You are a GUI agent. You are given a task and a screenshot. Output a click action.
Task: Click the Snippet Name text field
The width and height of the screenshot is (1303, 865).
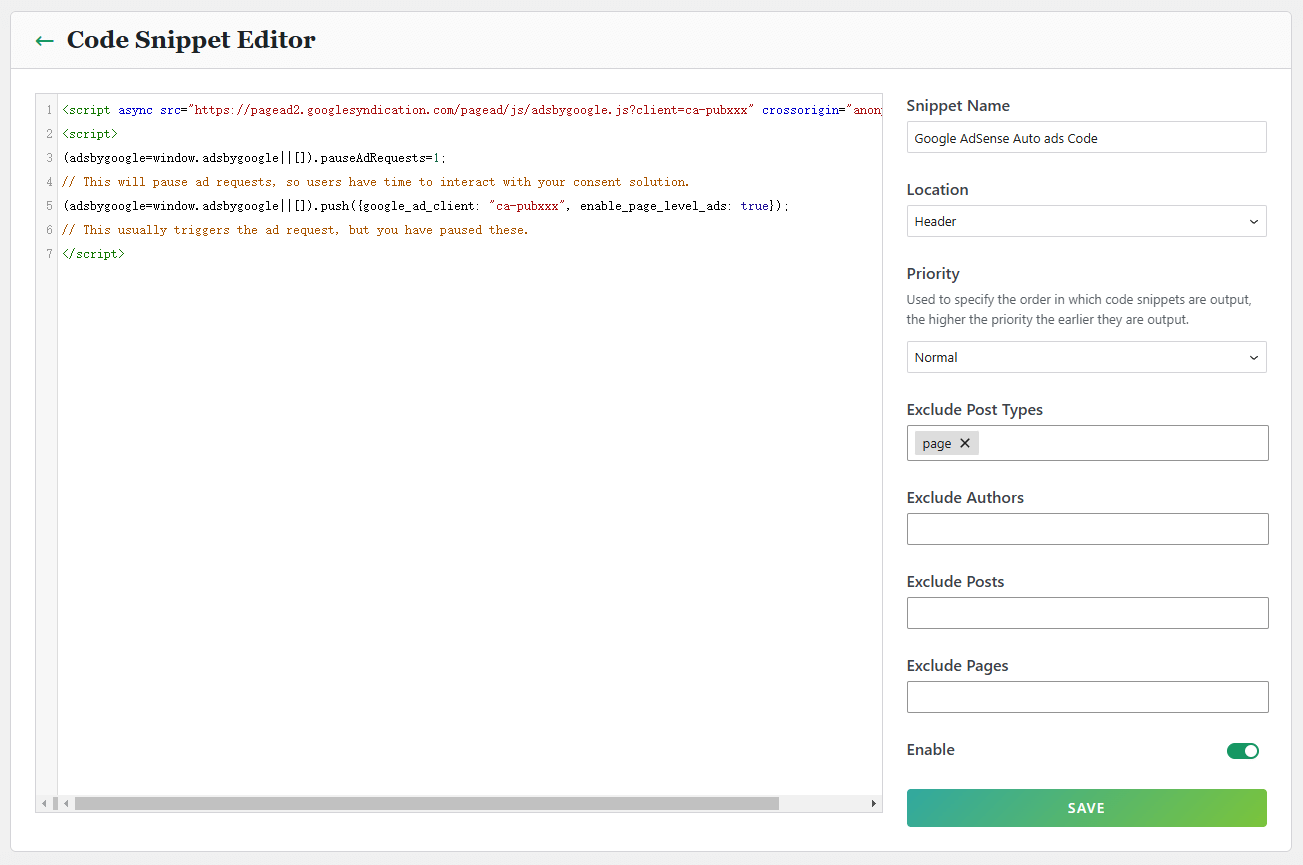[x=1086, y=138]
